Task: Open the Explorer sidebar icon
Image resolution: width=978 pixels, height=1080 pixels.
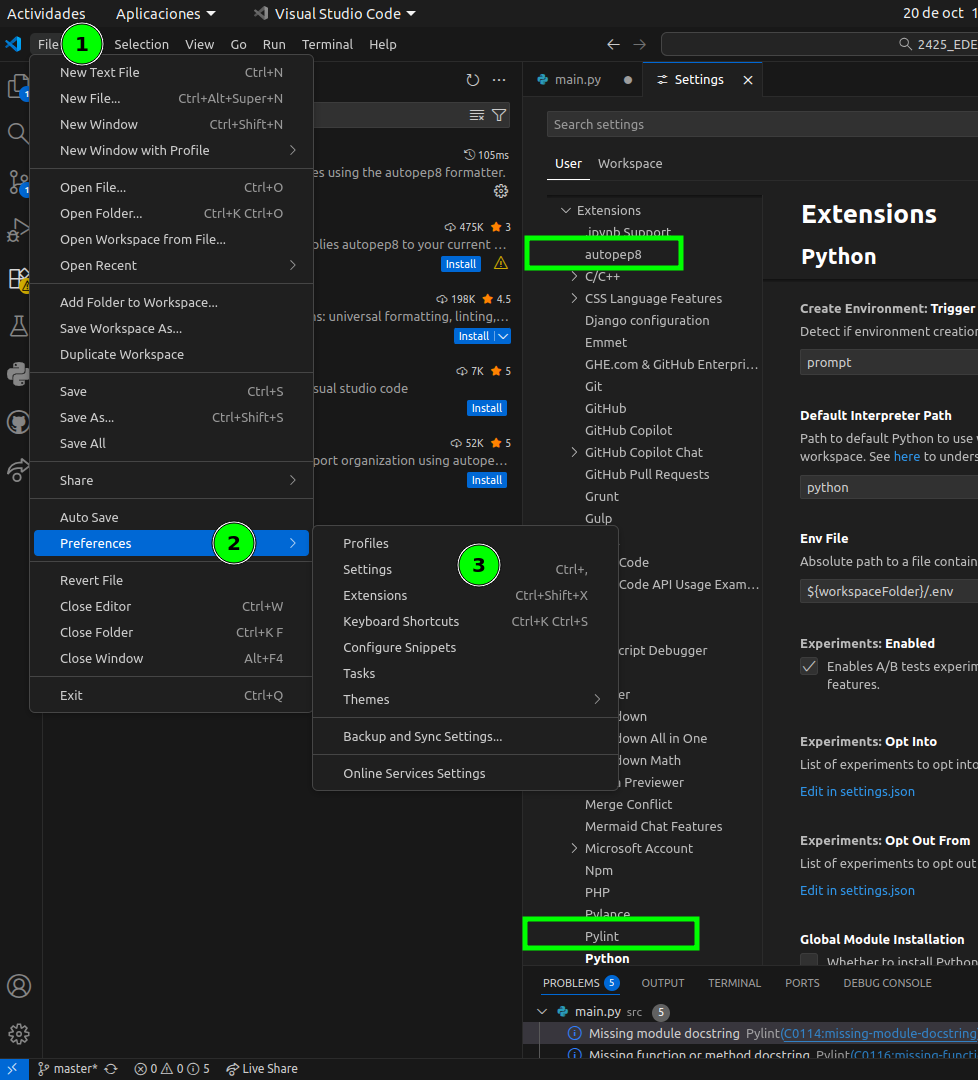Action: [x=18, y=88]
